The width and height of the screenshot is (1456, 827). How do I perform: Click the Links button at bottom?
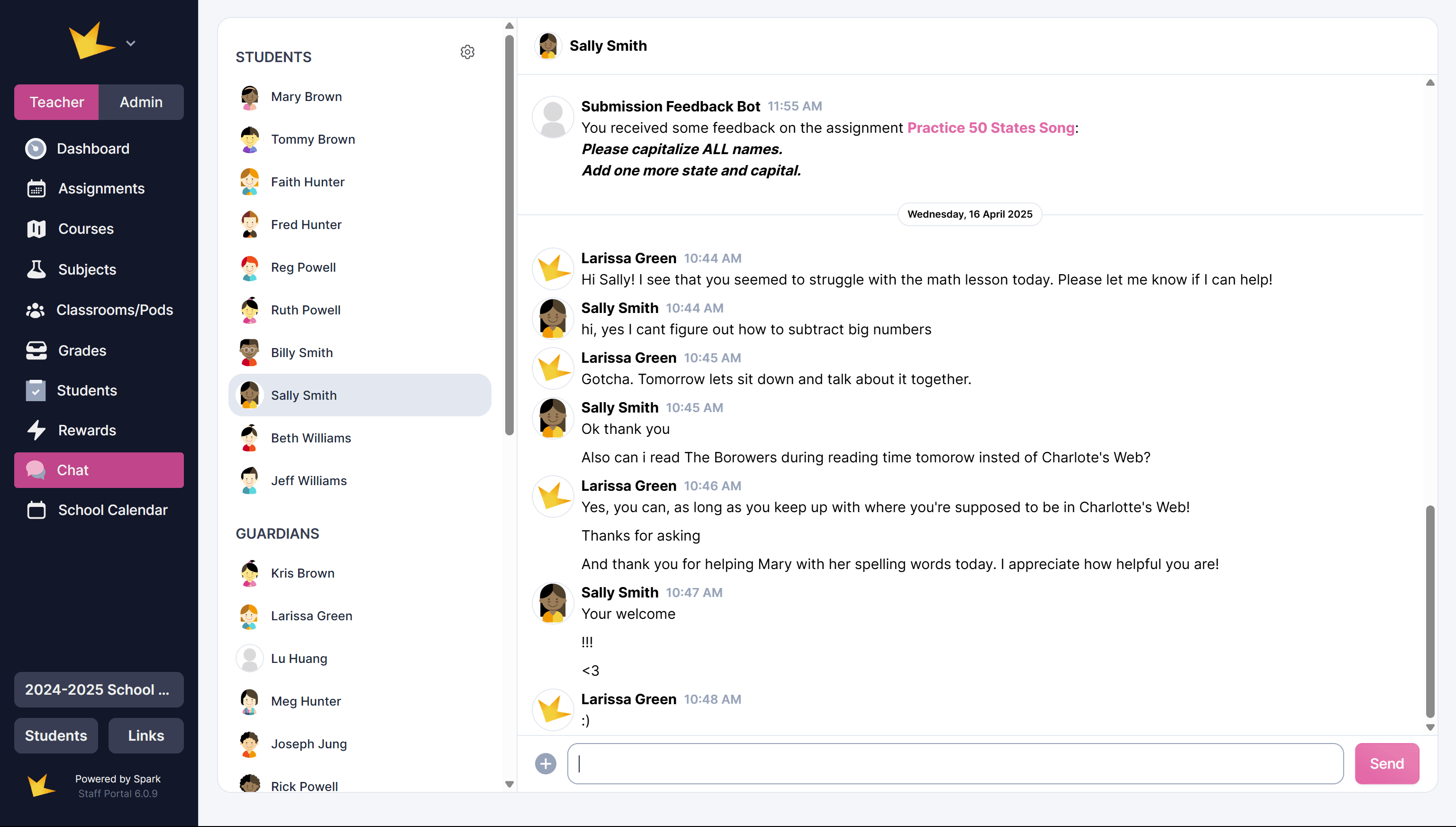coord(146,735)
